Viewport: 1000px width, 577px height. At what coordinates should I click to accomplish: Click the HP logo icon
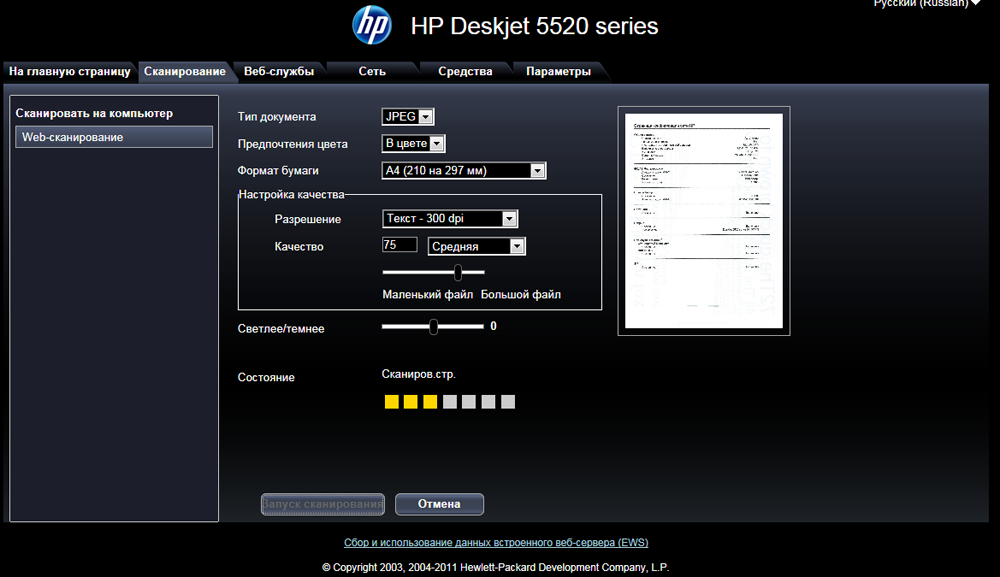pyautogui.click(x=371, y=26)
